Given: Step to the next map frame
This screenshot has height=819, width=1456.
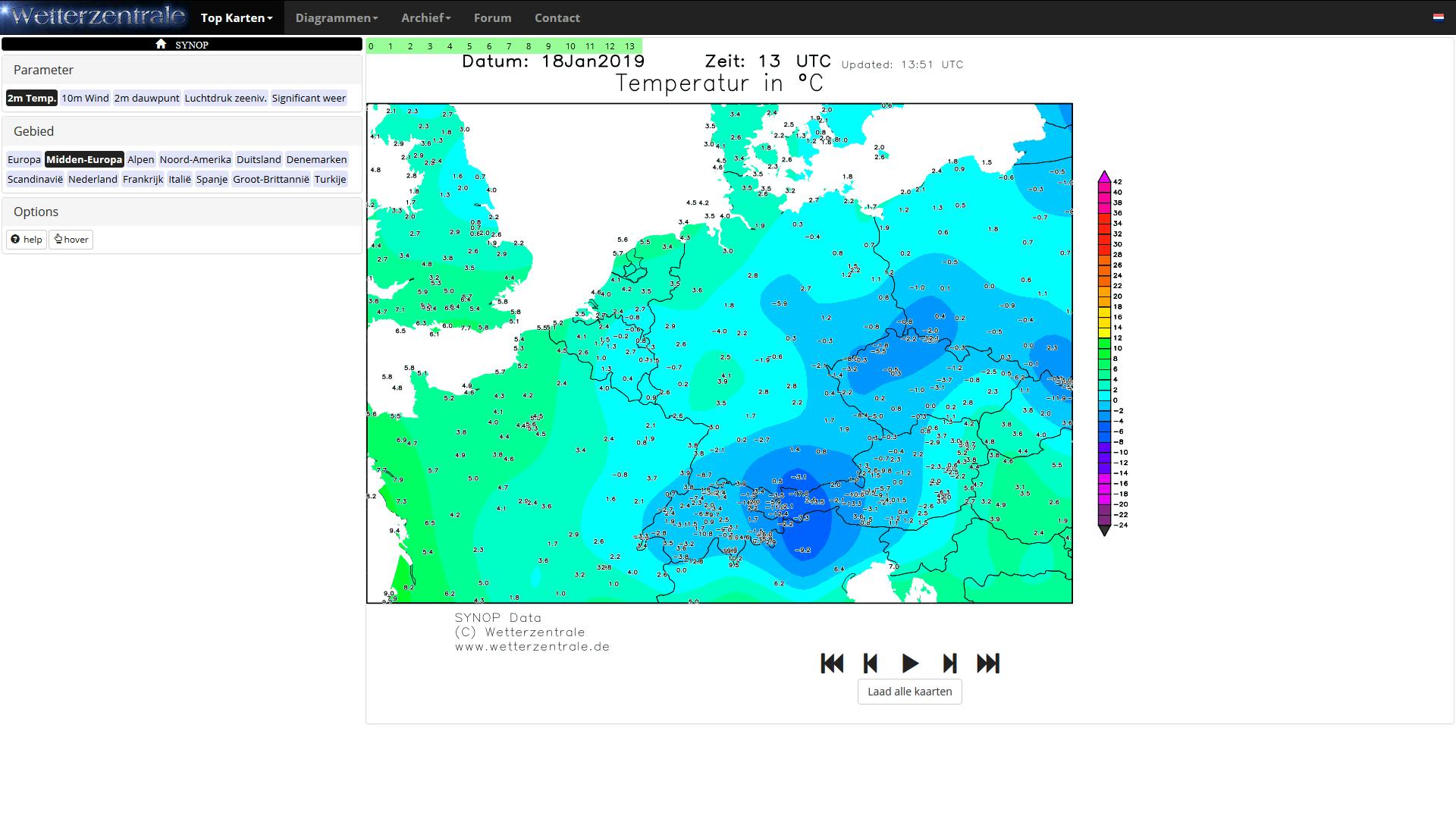Looking at the screenshot, I should pos(949,664).
